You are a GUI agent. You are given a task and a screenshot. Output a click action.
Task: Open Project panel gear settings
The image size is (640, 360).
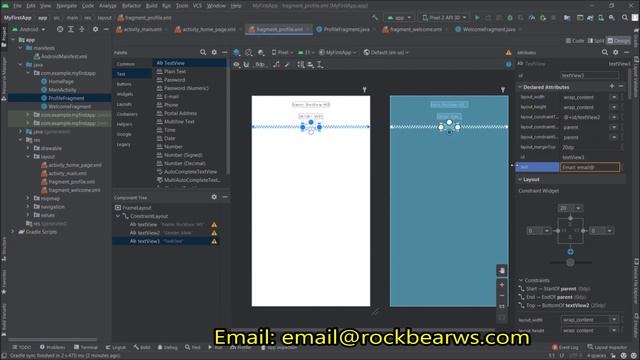[x=95, y=29]
